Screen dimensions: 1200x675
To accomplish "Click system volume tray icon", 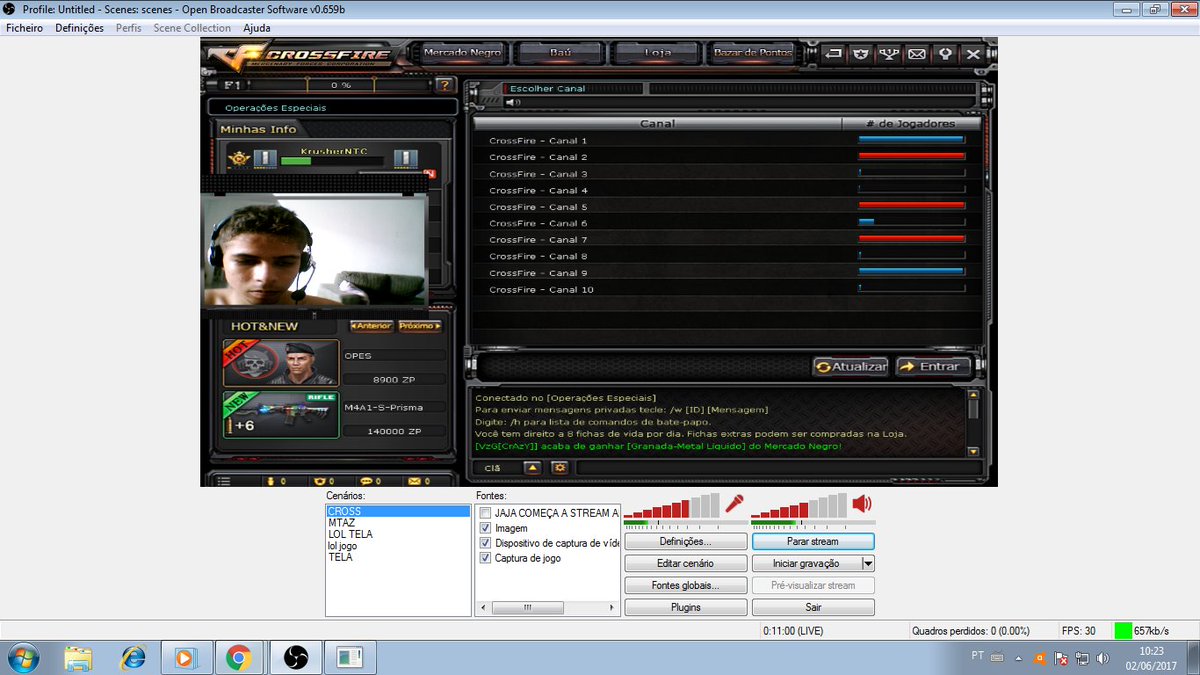I will point(1102,658).
